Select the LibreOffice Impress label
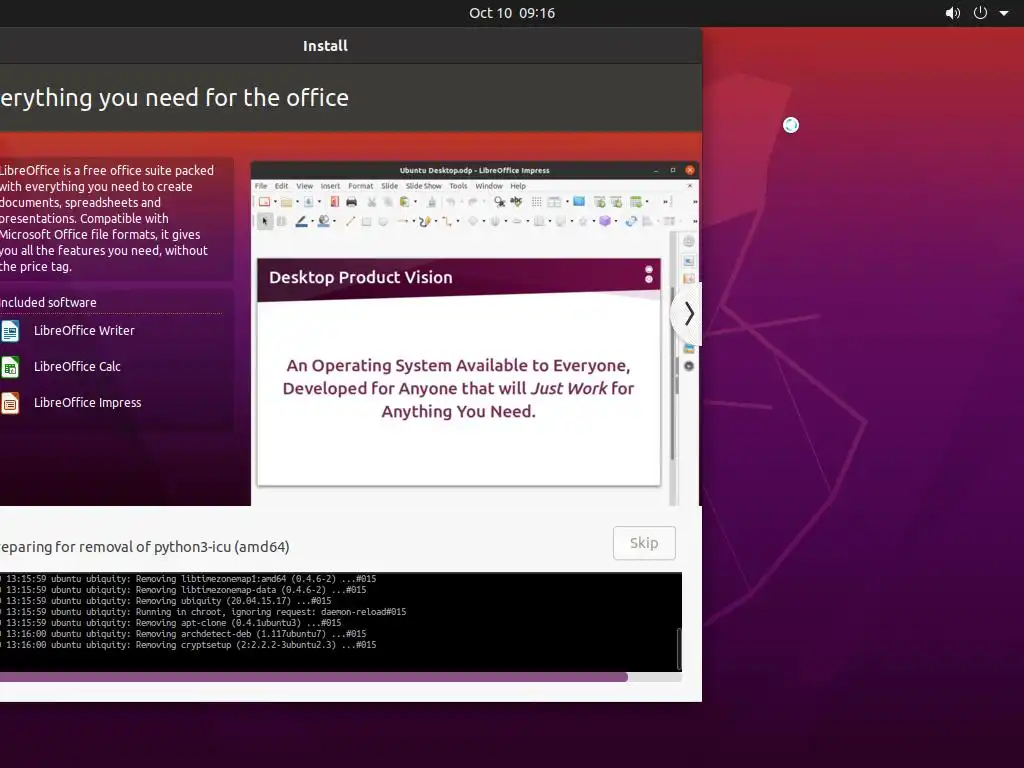1024x768 pixels. (x=88, y=402)
